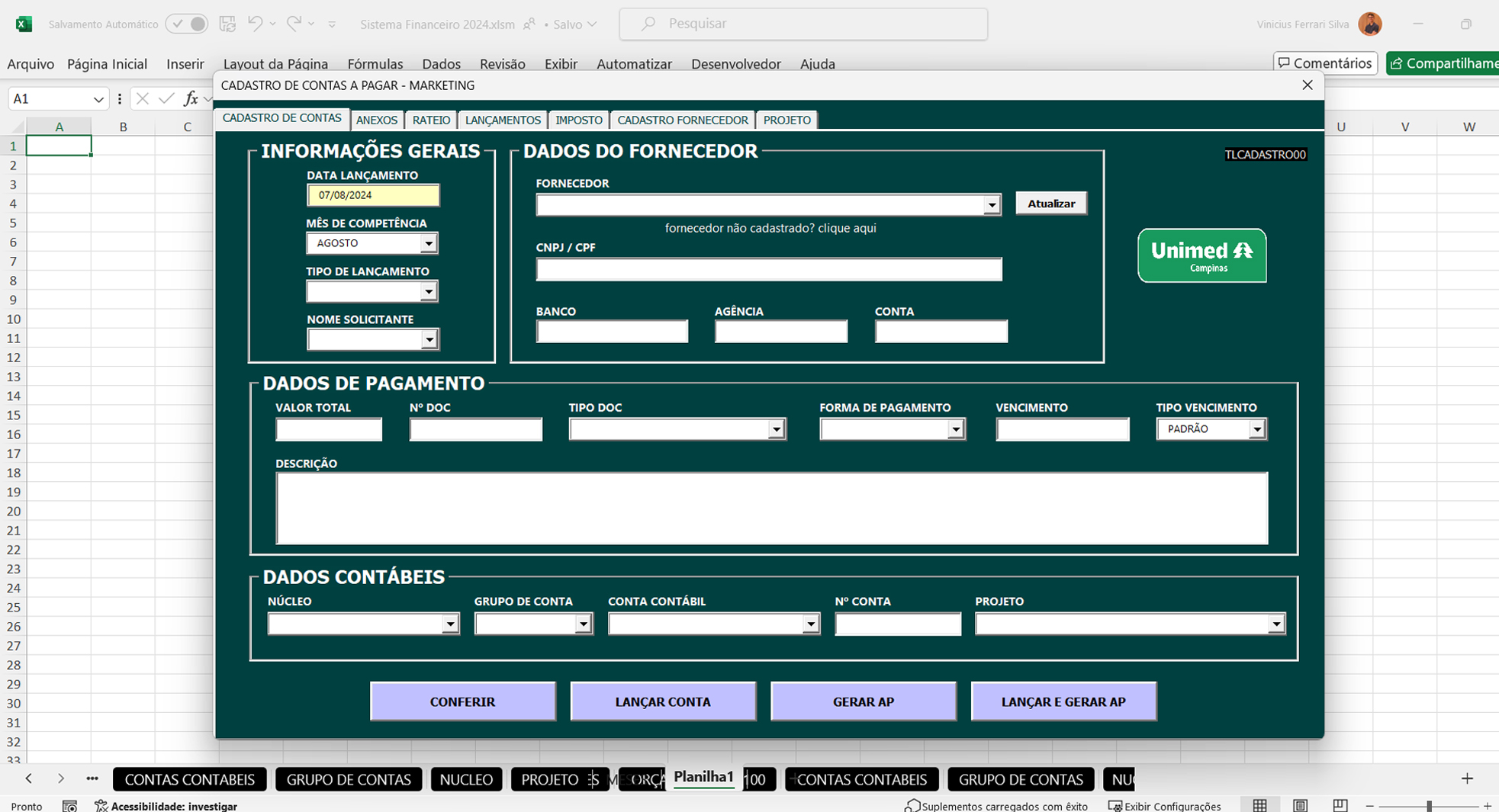Expand the Tipo Doc dropdown
This screenshot has width=1499, height=812.
776,429
